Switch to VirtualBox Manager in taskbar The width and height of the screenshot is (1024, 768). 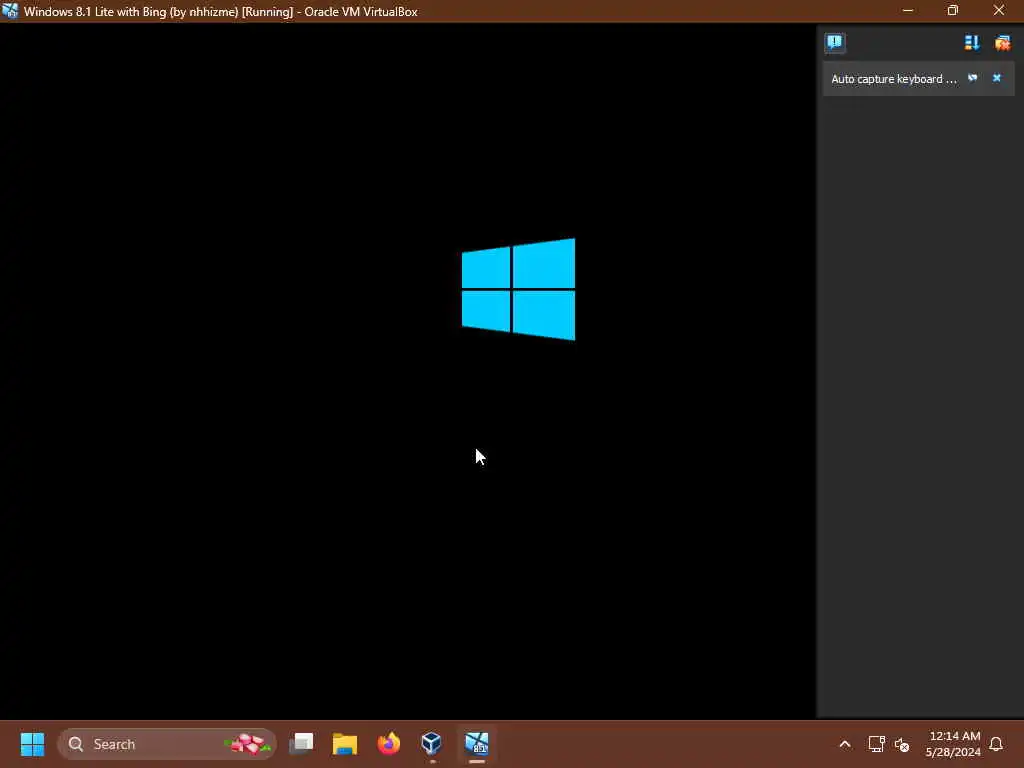(x=432, y=744)
